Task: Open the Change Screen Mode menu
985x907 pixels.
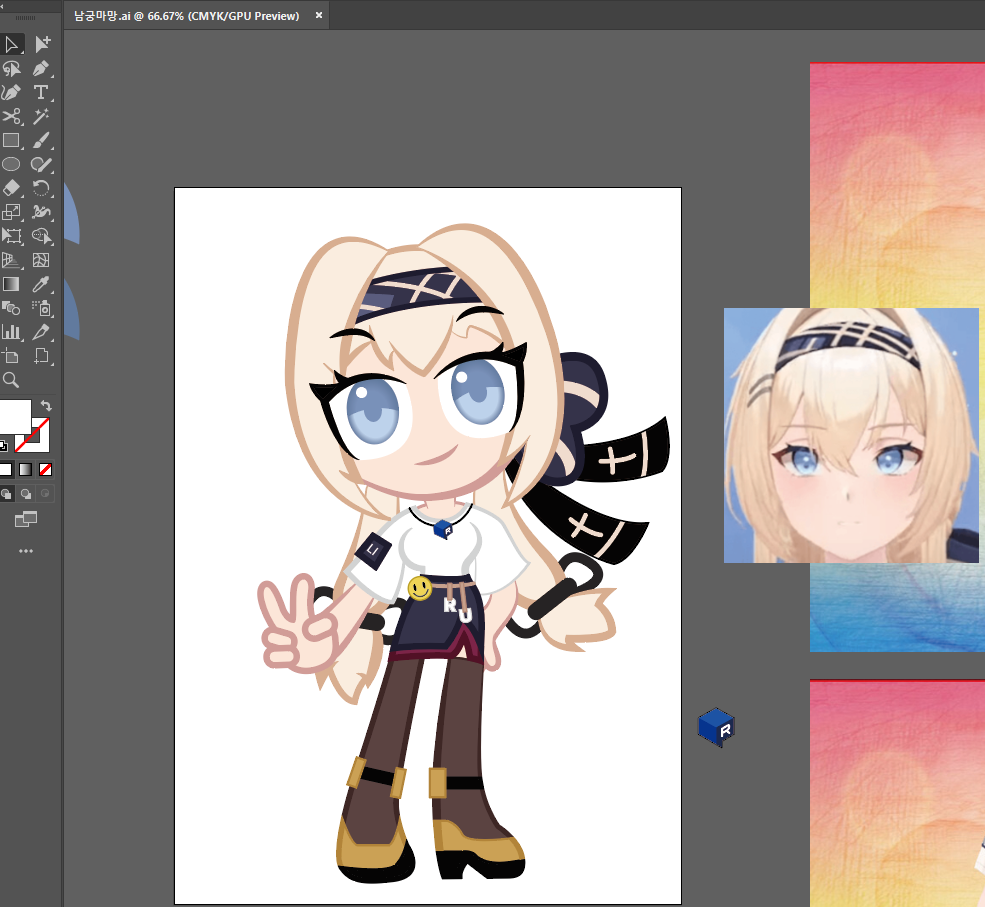Action: [26, 520]
